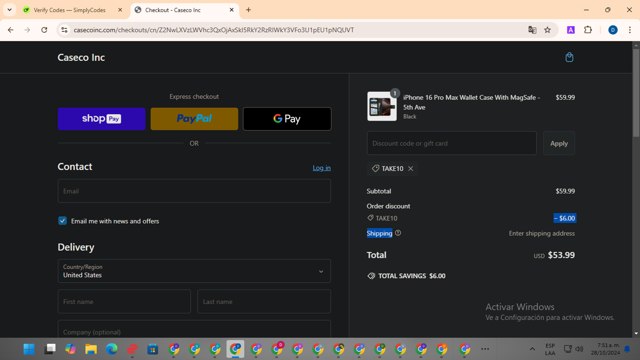Screen dimensions: 640x360
Task: Open Microsoft Store from the taskbar
Action: tap(153, 349)
